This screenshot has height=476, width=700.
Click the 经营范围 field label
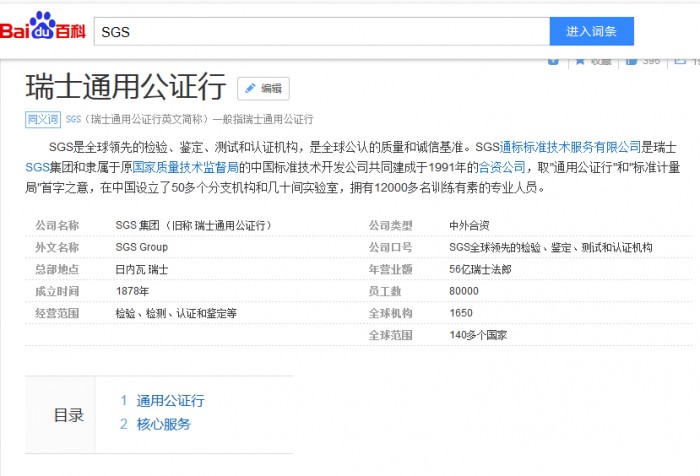click(57, 313)
